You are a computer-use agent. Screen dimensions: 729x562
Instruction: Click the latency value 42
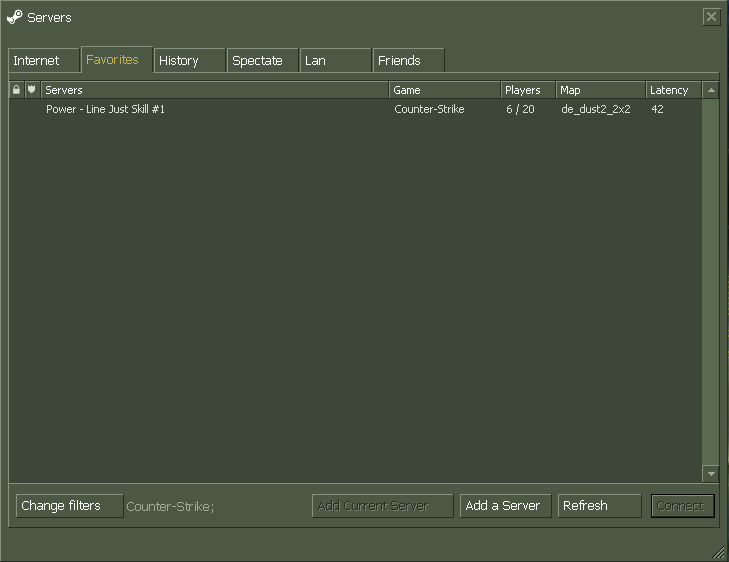click(657, 109)
